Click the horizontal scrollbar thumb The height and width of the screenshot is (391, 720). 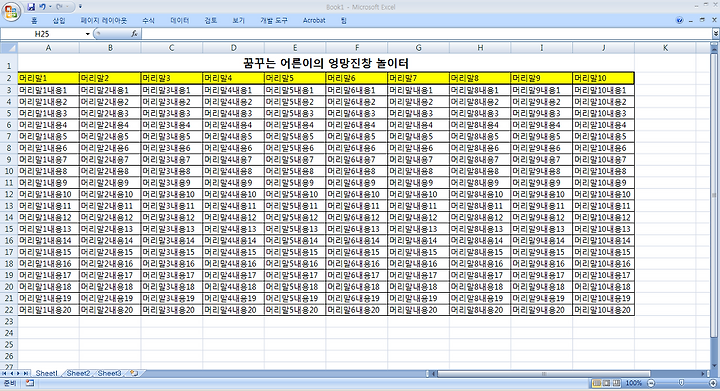544,374
